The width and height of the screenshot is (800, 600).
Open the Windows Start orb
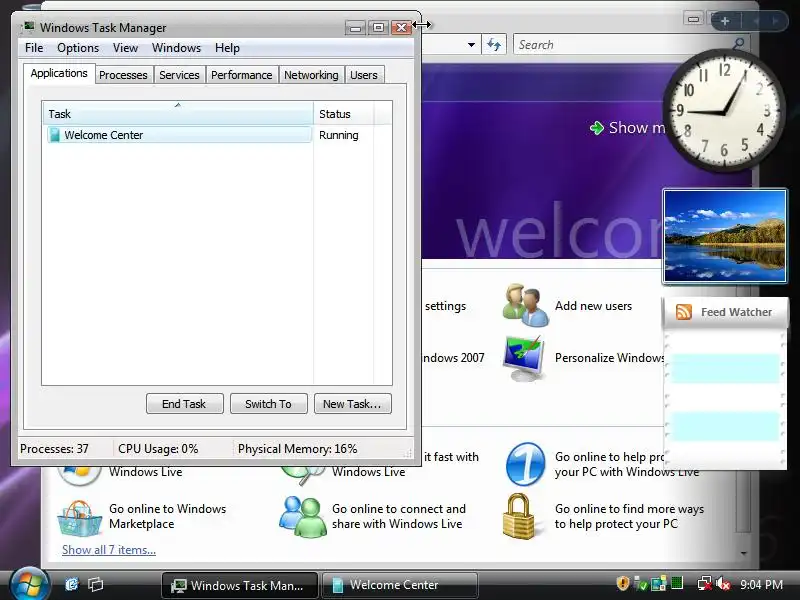pyautogui.click(x=29, y=584)
